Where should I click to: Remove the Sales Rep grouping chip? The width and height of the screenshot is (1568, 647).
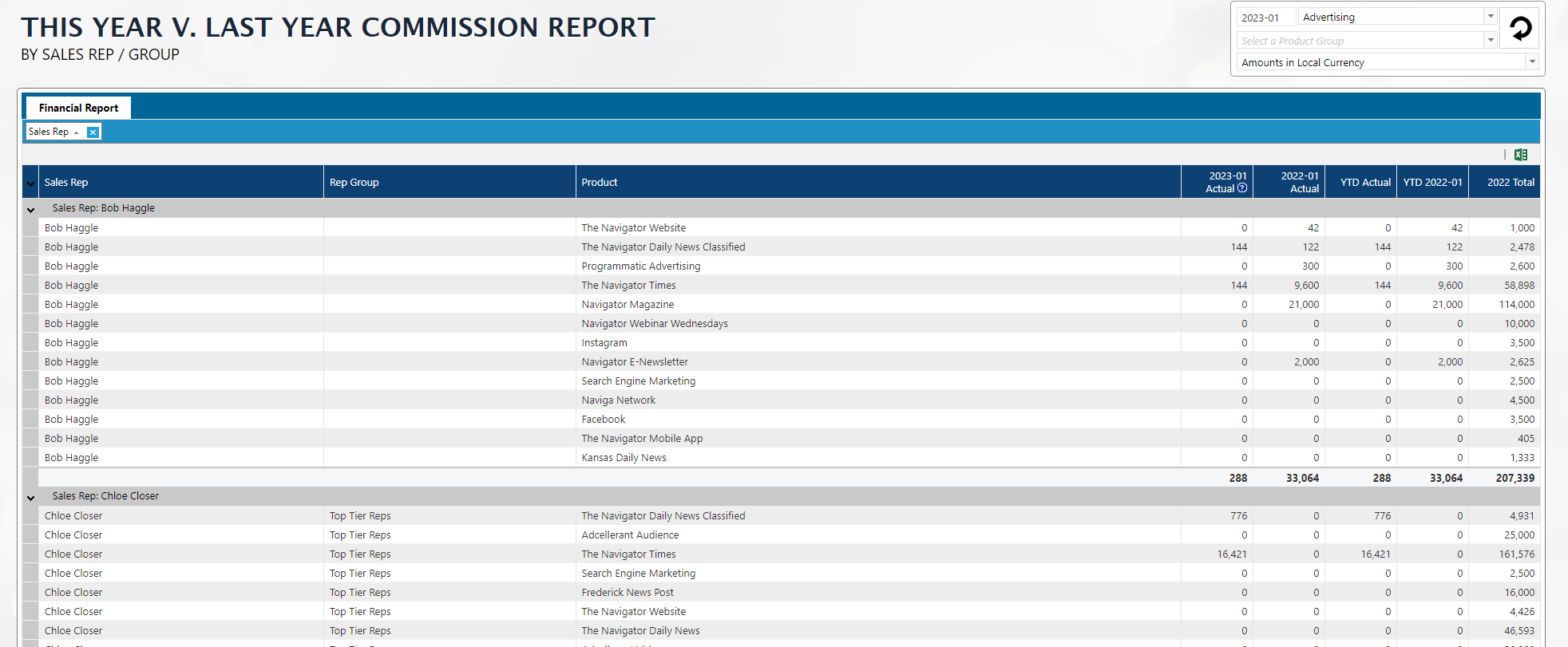(x=93, y=132)
